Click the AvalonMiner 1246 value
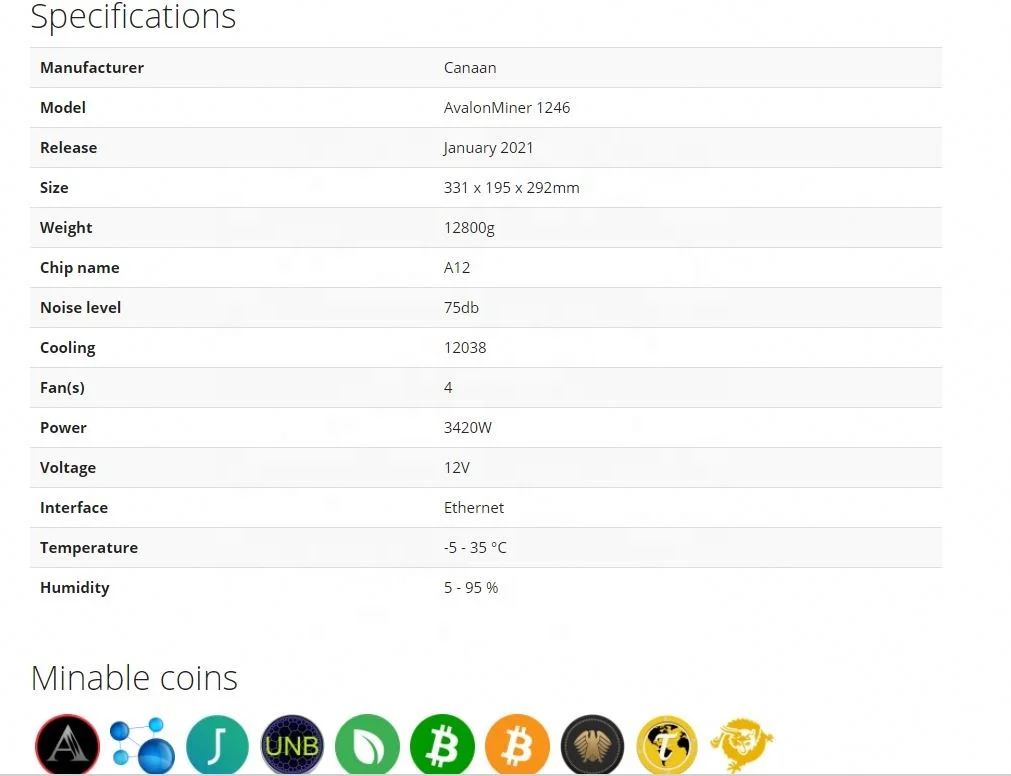Viewport: 1011px width, 776px height. pos(507,108)
